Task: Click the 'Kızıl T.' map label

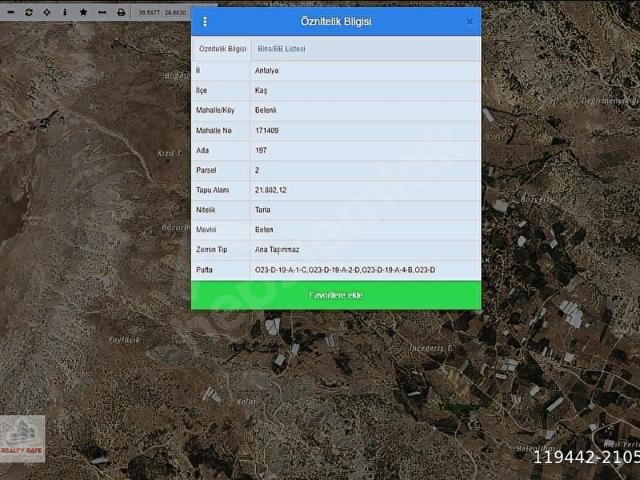Action: tap(170, 153)
